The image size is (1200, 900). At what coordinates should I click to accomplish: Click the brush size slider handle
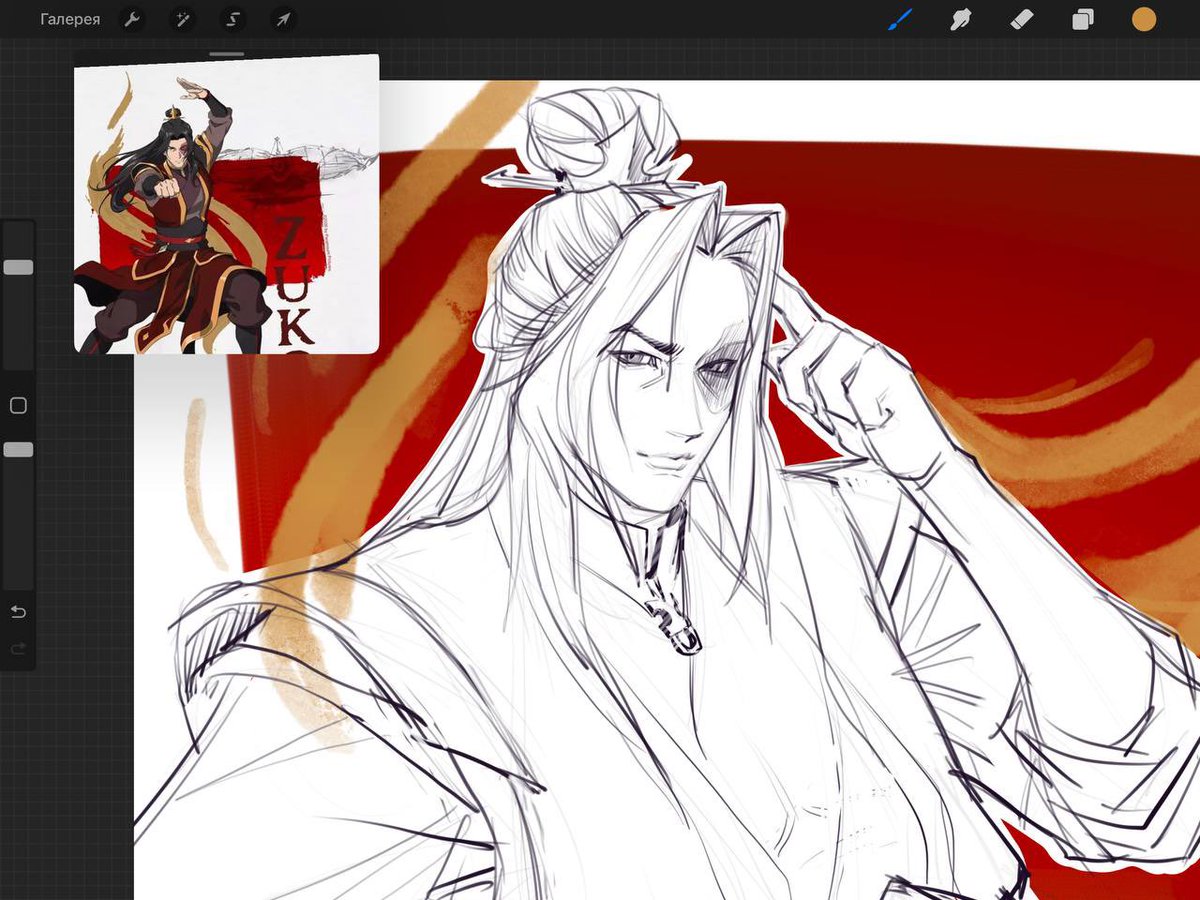(x=18, y=268)
